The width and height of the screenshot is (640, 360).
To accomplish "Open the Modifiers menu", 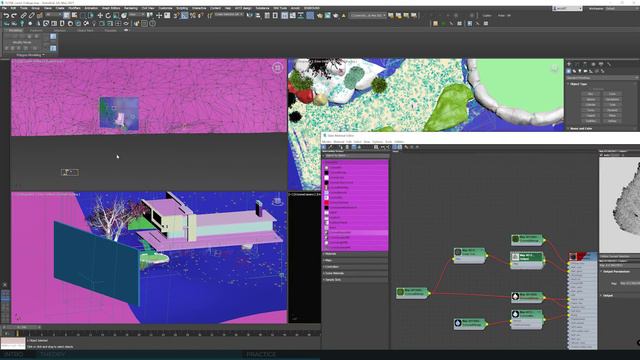I will (74, 8).
